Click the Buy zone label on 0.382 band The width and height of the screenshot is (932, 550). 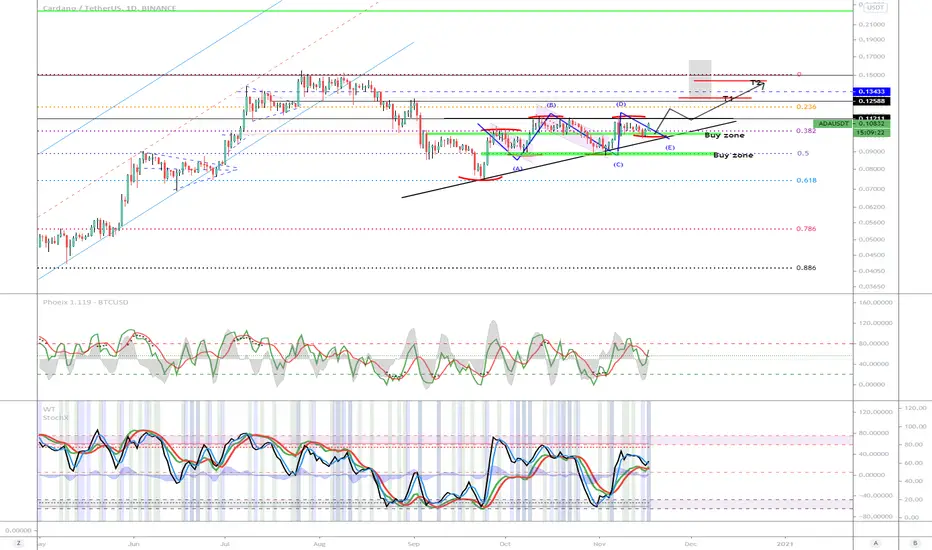click(724, 135)
